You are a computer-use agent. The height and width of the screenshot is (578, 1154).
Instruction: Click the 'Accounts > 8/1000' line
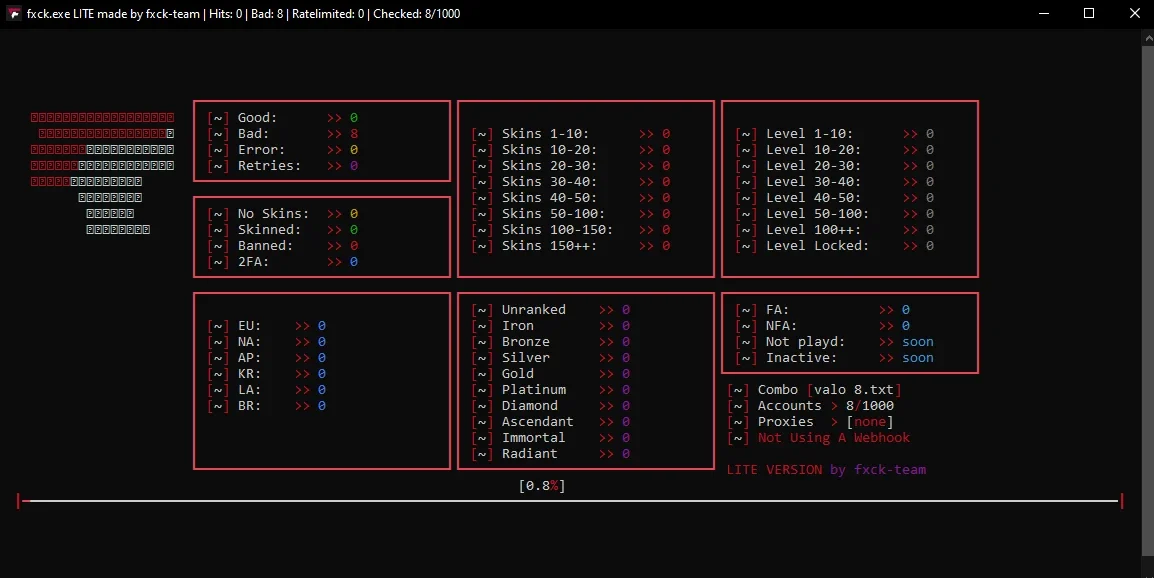coord(811,406)
